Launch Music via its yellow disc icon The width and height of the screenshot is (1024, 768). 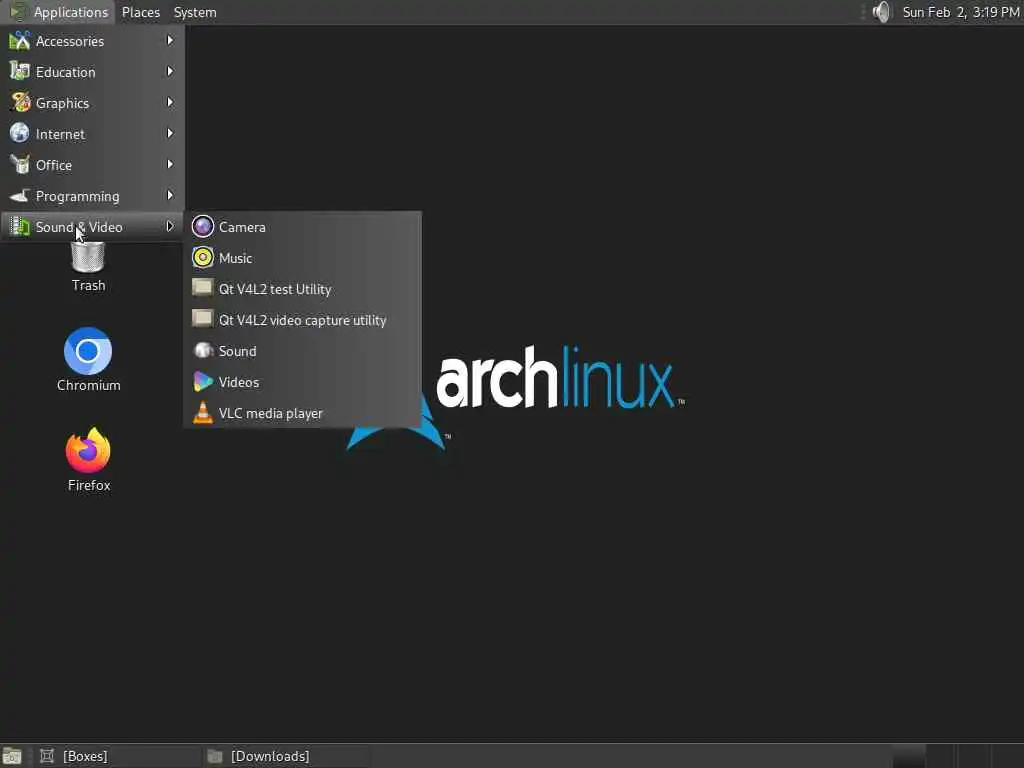pos(202,257)
